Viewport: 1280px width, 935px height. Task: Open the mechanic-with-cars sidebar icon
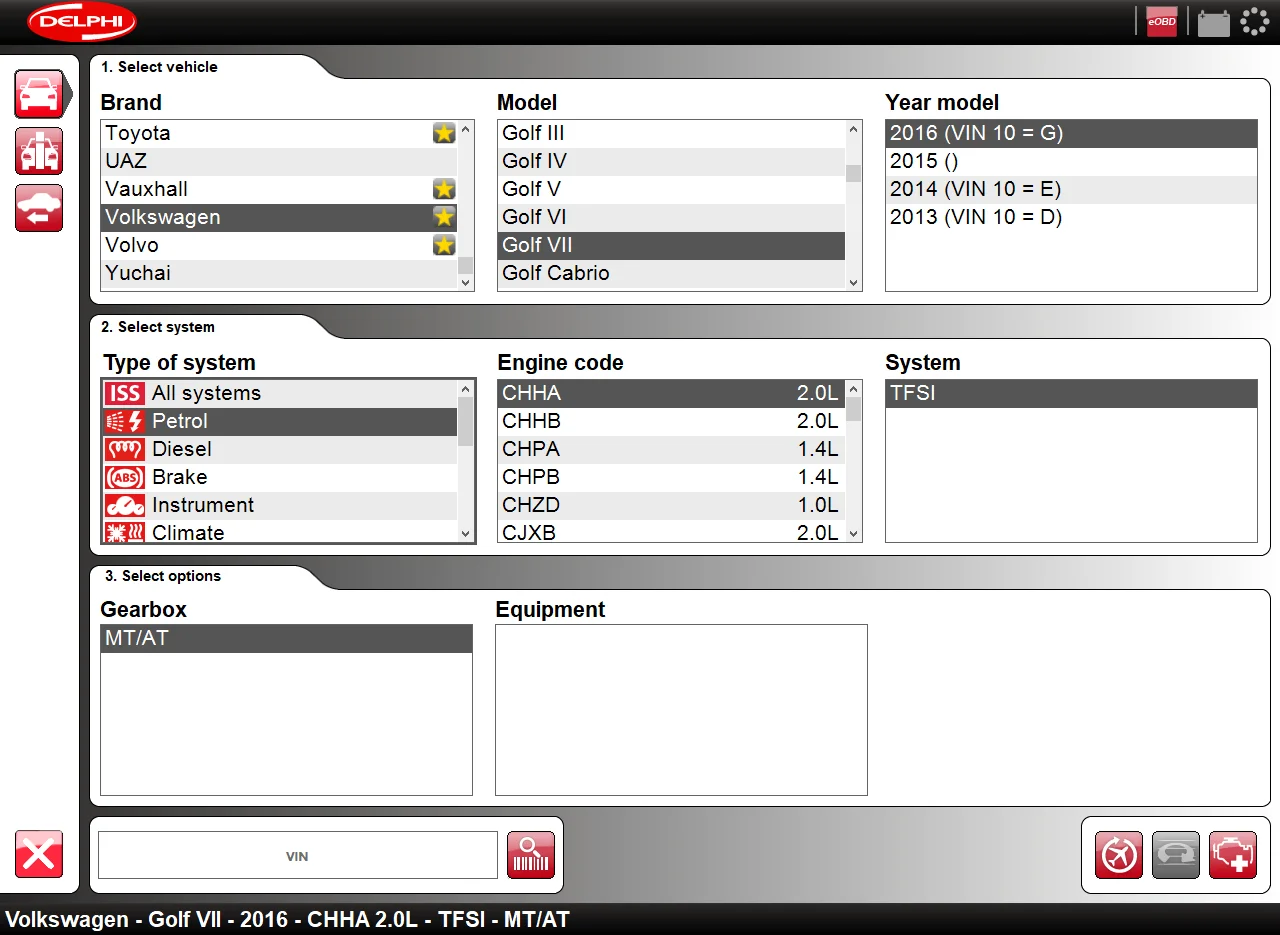pos(39,151)
